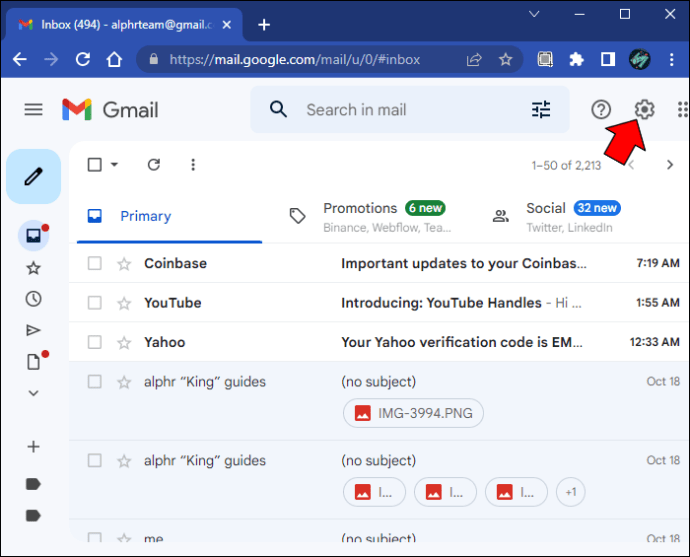Expand More sidebar items chevron
Screen dimensions: 690x557
coord(33,393)
